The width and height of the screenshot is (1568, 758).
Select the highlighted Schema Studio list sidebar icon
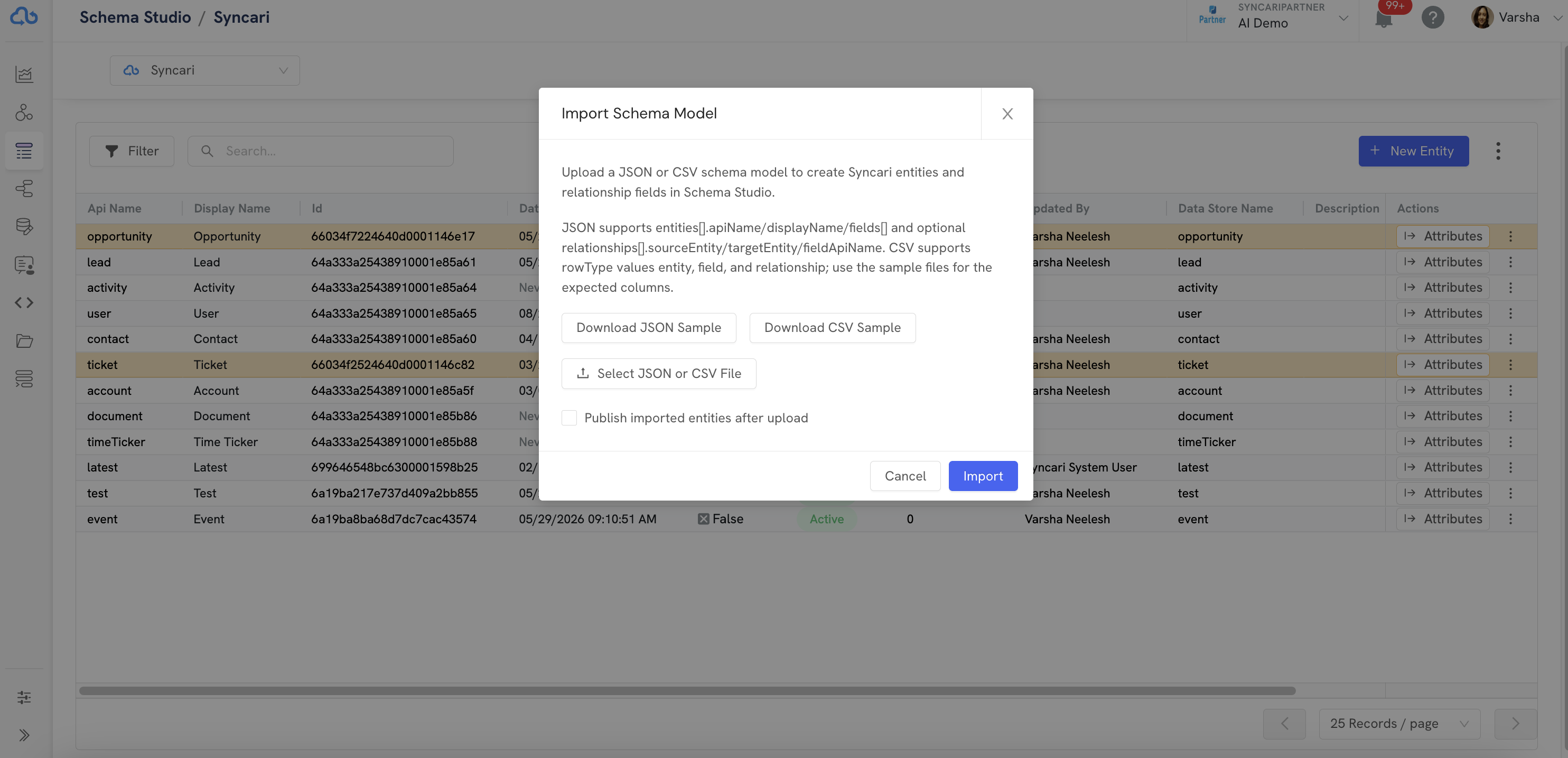[x=24, y=150]
